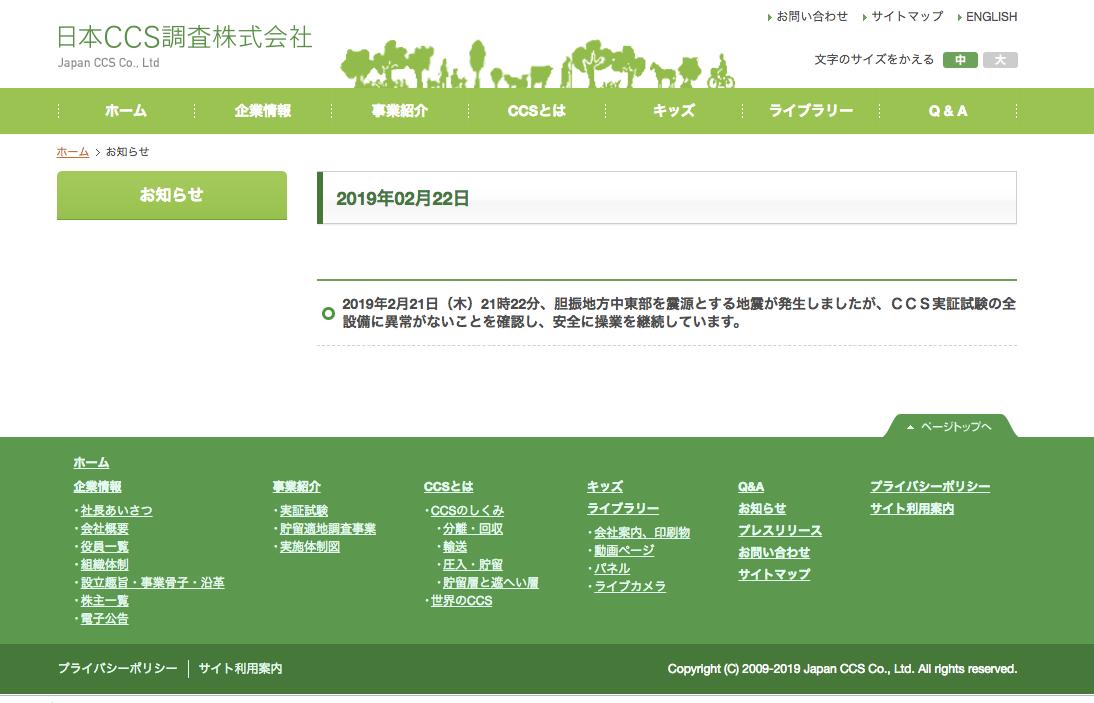Open the パネル footer link
The image size is (1094, 703).
(612, 568)
